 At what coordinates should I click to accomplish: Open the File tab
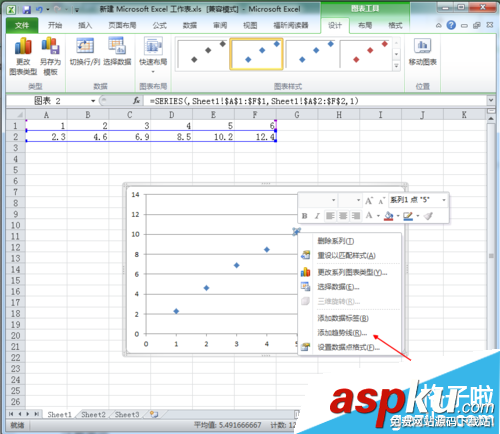pyautogui.click(x=22, y=25)
